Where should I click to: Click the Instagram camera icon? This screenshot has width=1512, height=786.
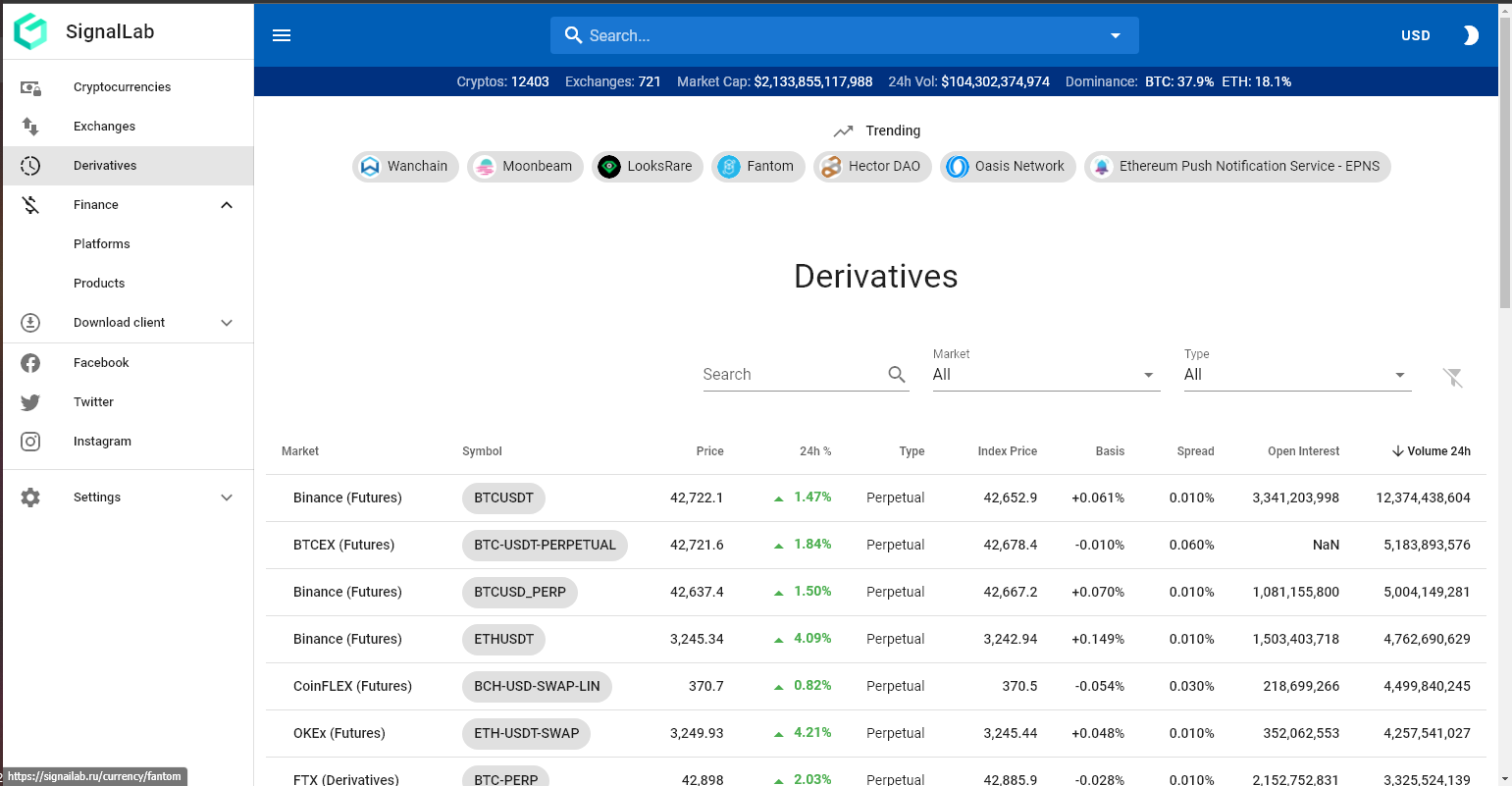pyautogui.click(x=30, y=442)
